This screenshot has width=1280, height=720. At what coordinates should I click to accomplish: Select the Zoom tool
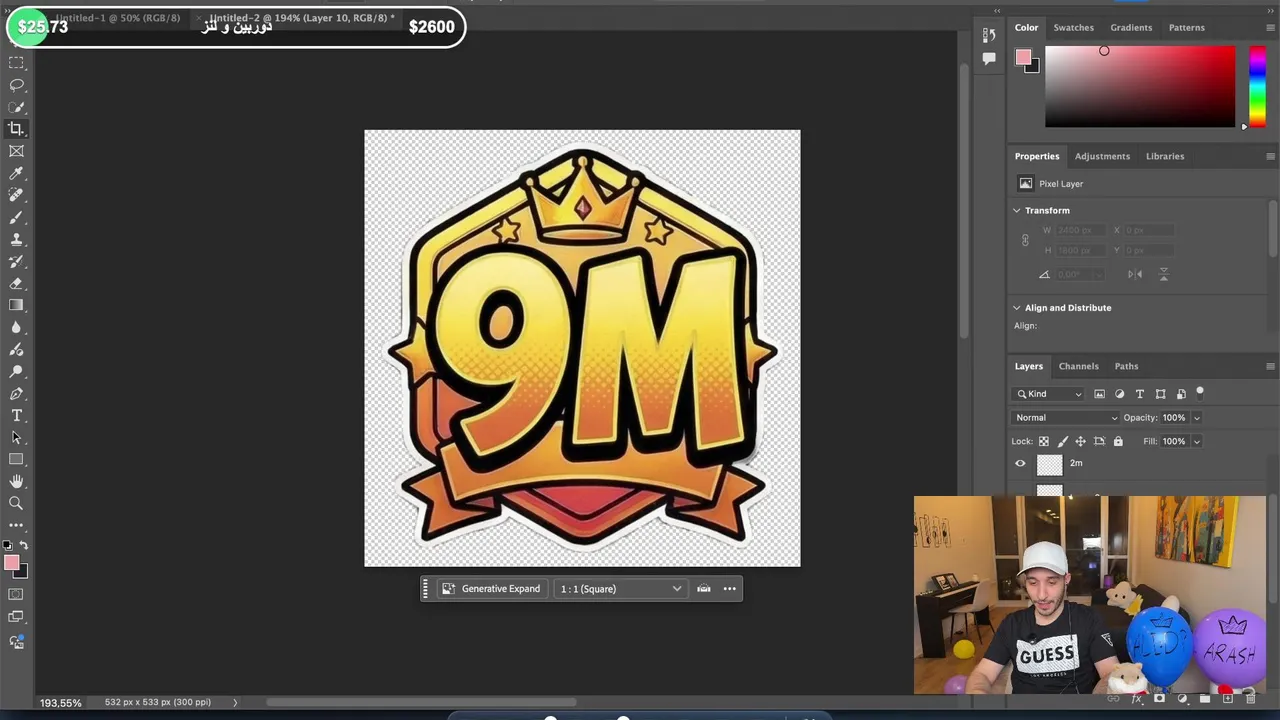point(16,503)
